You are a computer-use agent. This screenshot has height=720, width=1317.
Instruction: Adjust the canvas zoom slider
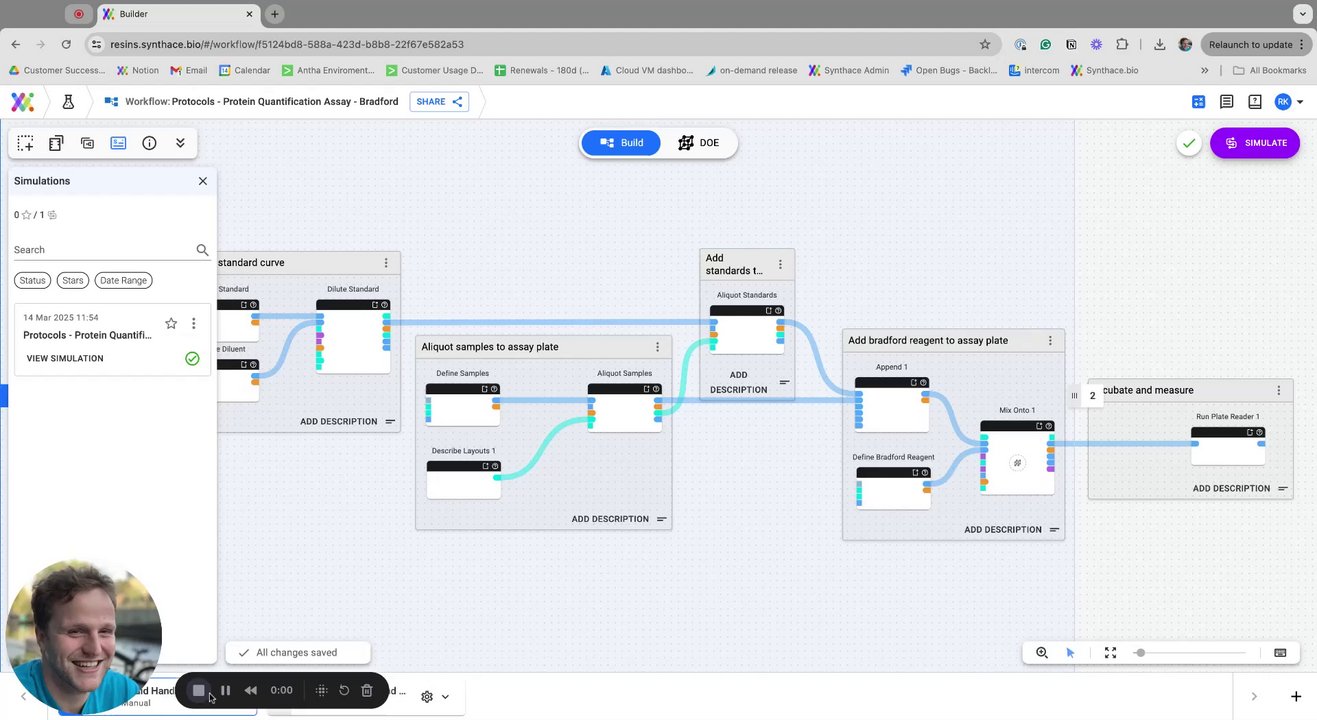(x=1190, y=653)
